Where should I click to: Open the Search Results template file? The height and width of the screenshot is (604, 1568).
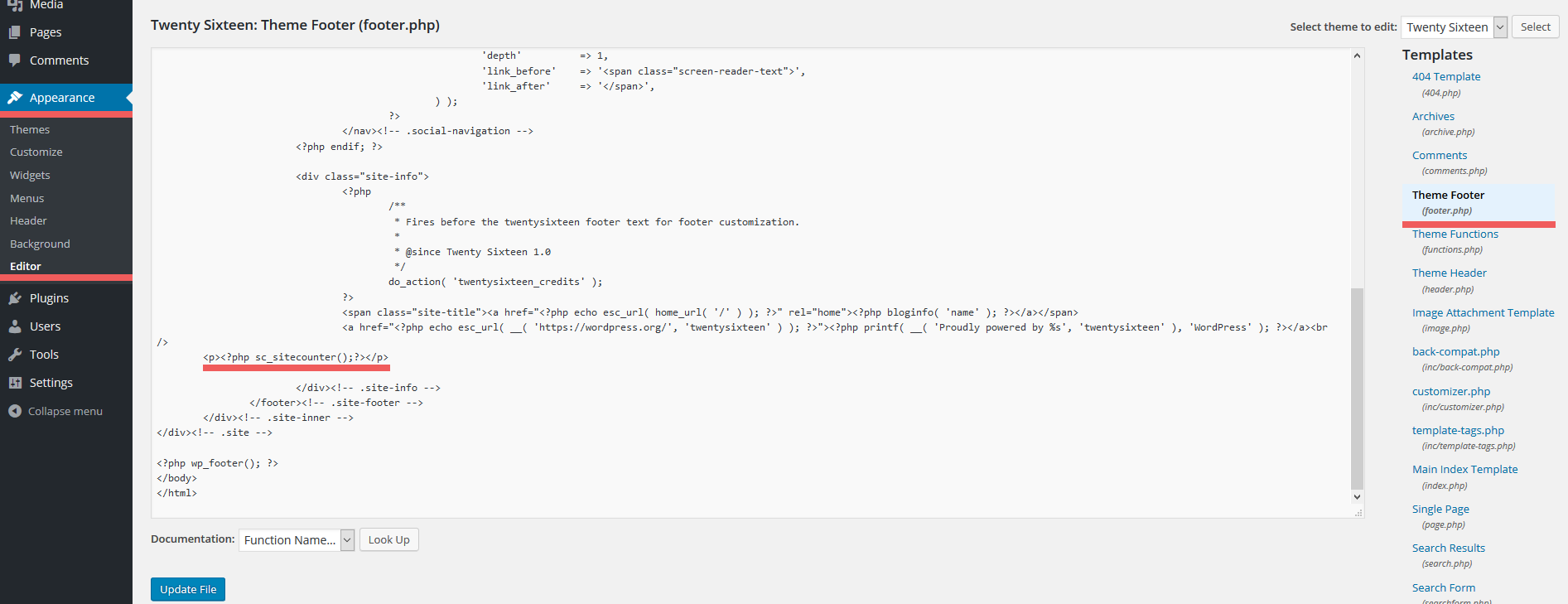coord(1449,548)
